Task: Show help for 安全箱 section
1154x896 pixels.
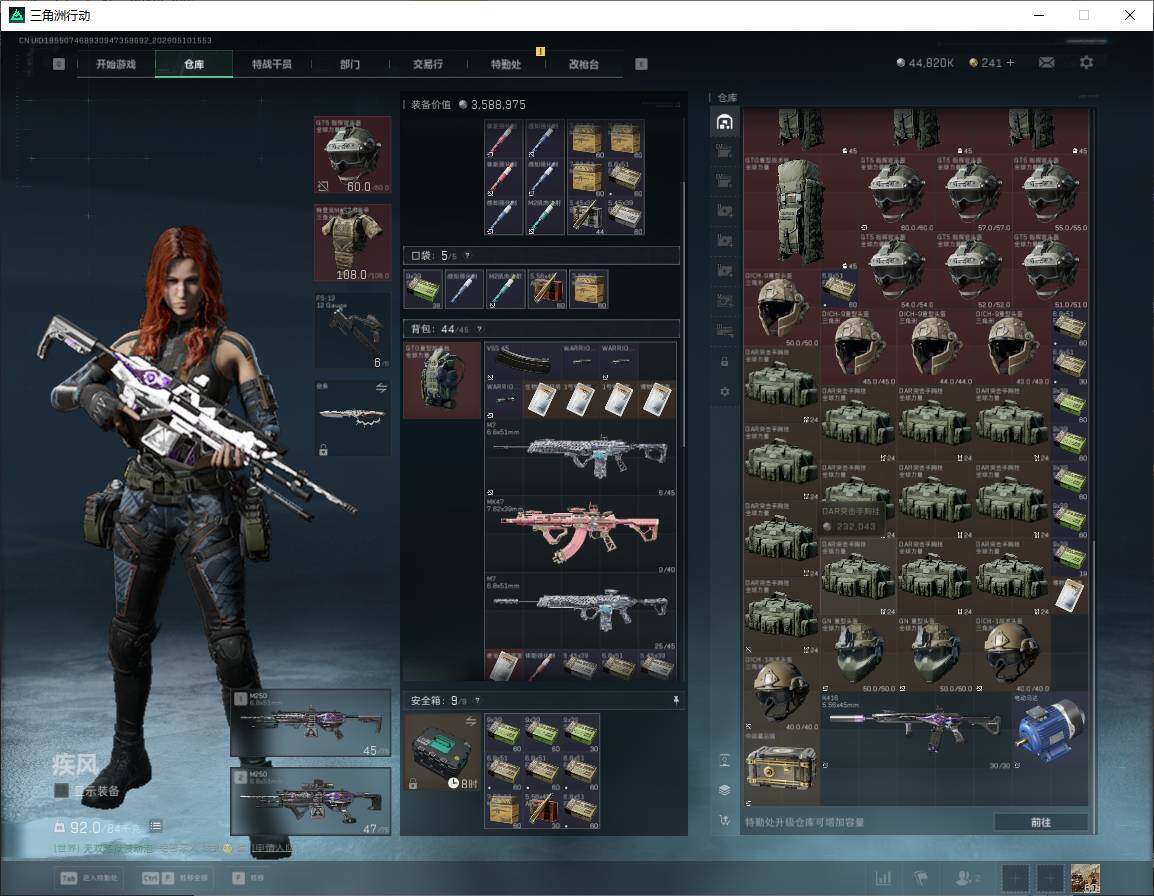Action: tap(478, 701)
